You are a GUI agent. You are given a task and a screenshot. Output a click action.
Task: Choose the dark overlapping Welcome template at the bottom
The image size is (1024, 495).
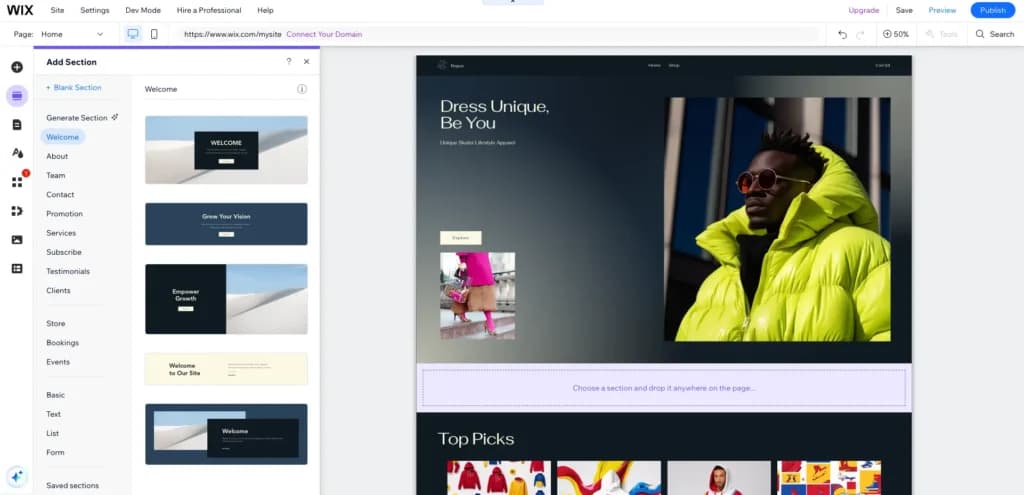(226, 434)
